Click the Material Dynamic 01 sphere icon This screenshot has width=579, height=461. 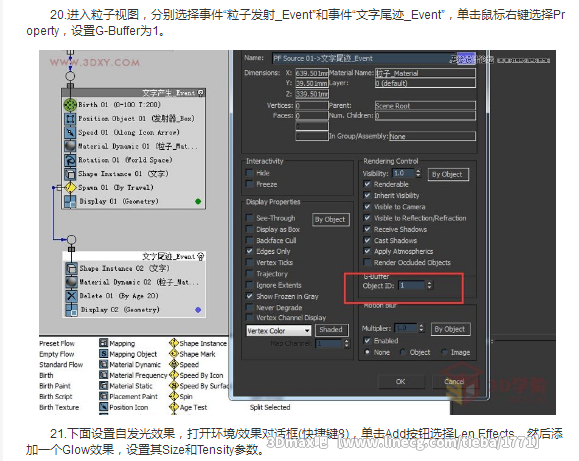coord(70,146)
